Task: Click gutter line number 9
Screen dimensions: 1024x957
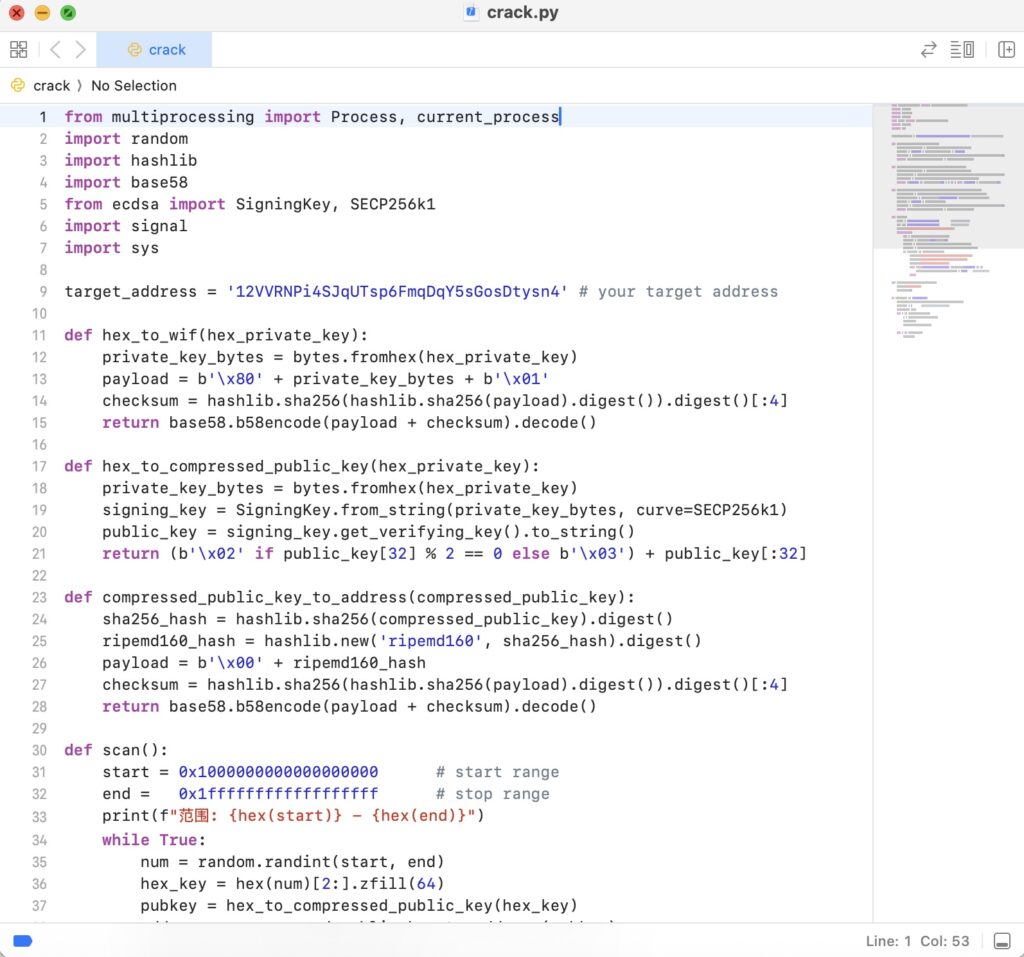Action: point(43,291)
